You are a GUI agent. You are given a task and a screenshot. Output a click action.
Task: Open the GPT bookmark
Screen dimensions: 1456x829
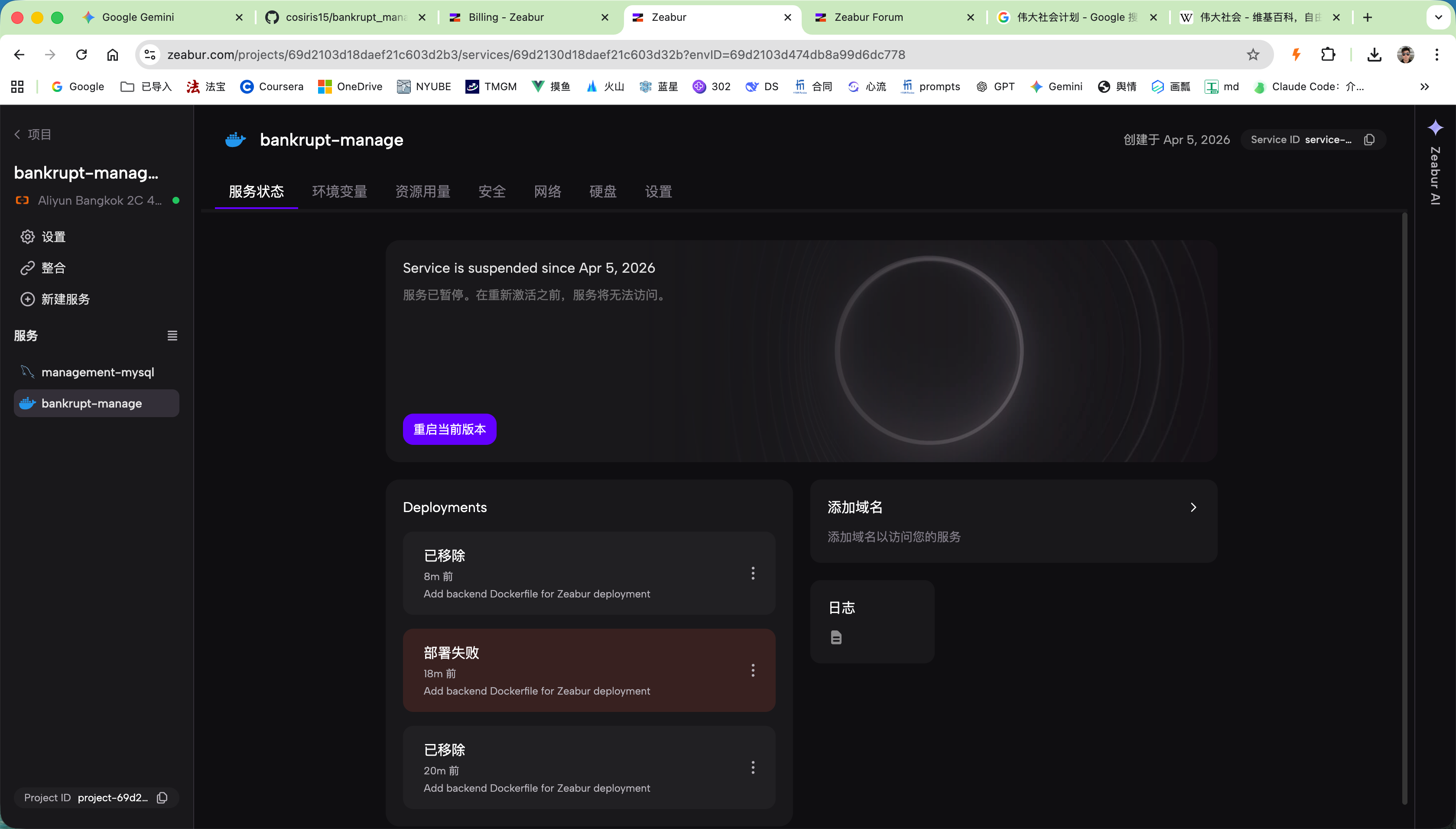click(x=995, y=87)
